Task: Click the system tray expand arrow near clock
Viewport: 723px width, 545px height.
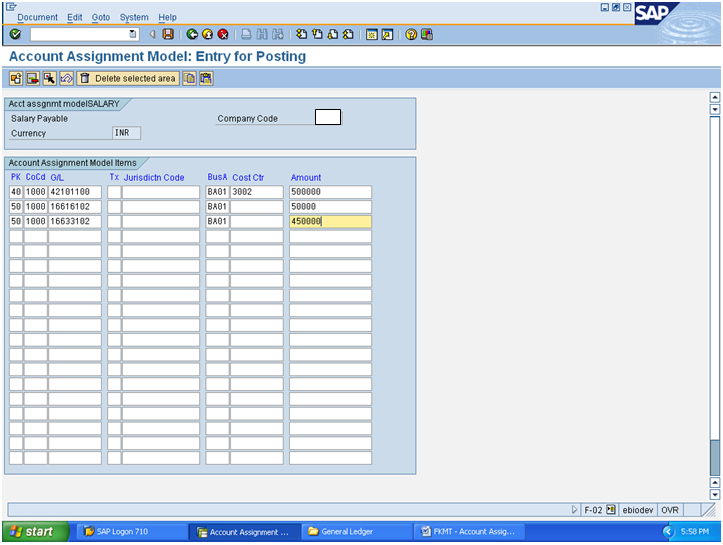Action: [669, 532]
